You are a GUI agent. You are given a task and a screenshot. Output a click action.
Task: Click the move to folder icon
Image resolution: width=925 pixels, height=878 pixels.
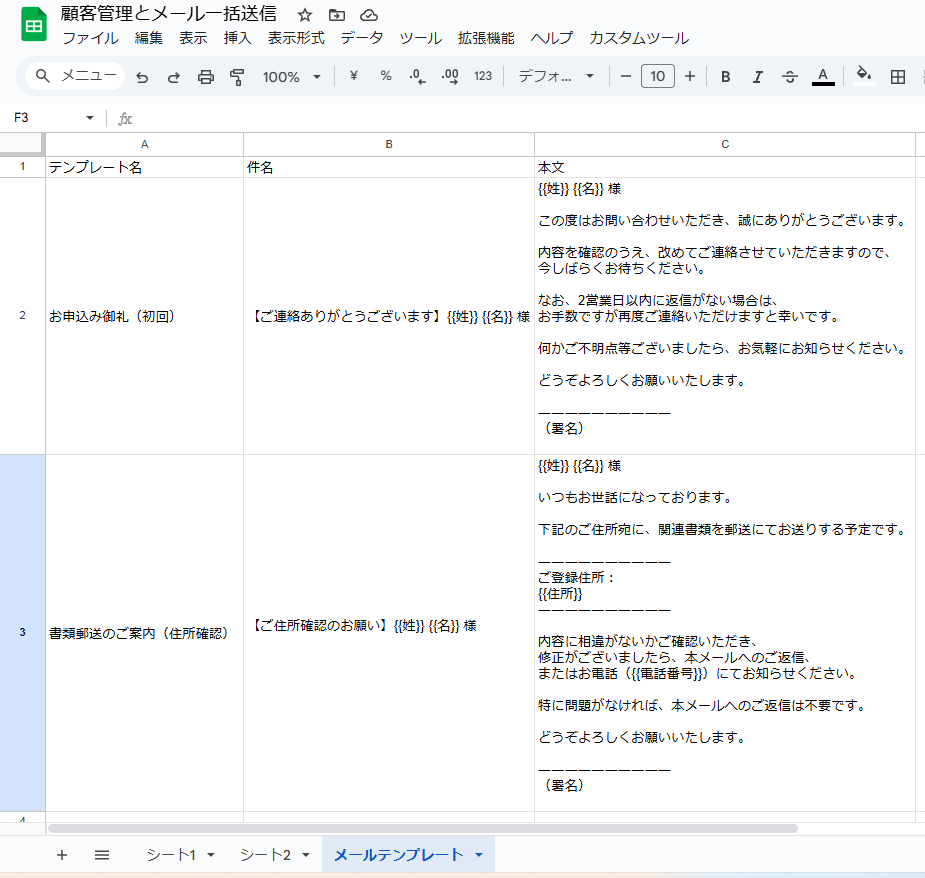tap(337, 15)
